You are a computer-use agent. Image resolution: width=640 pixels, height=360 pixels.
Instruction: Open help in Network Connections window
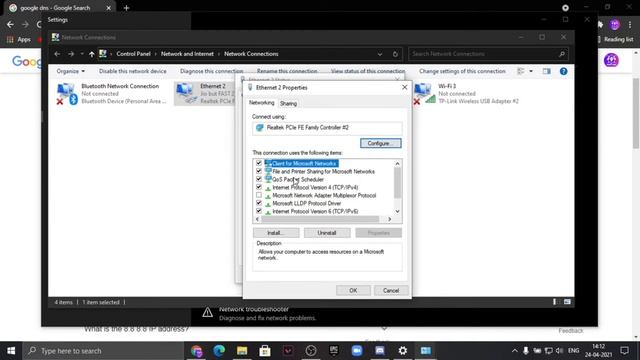563,71
